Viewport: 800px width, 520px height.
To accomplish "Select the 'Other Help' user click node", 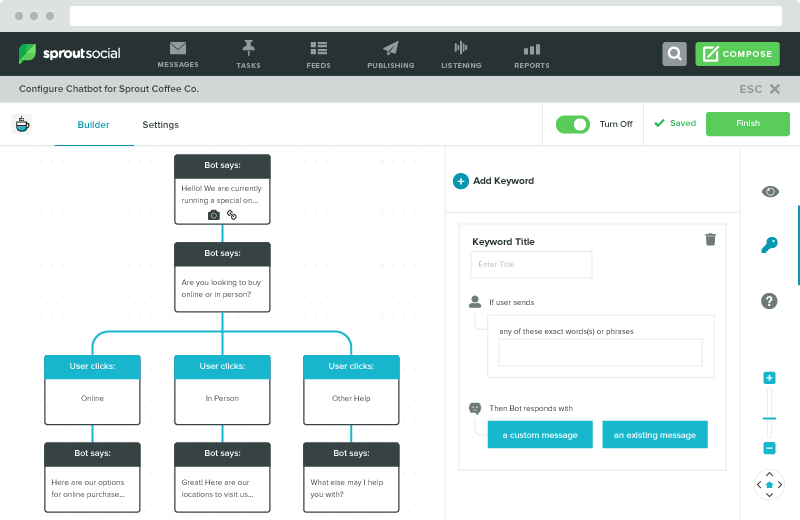I will point(352,390).
